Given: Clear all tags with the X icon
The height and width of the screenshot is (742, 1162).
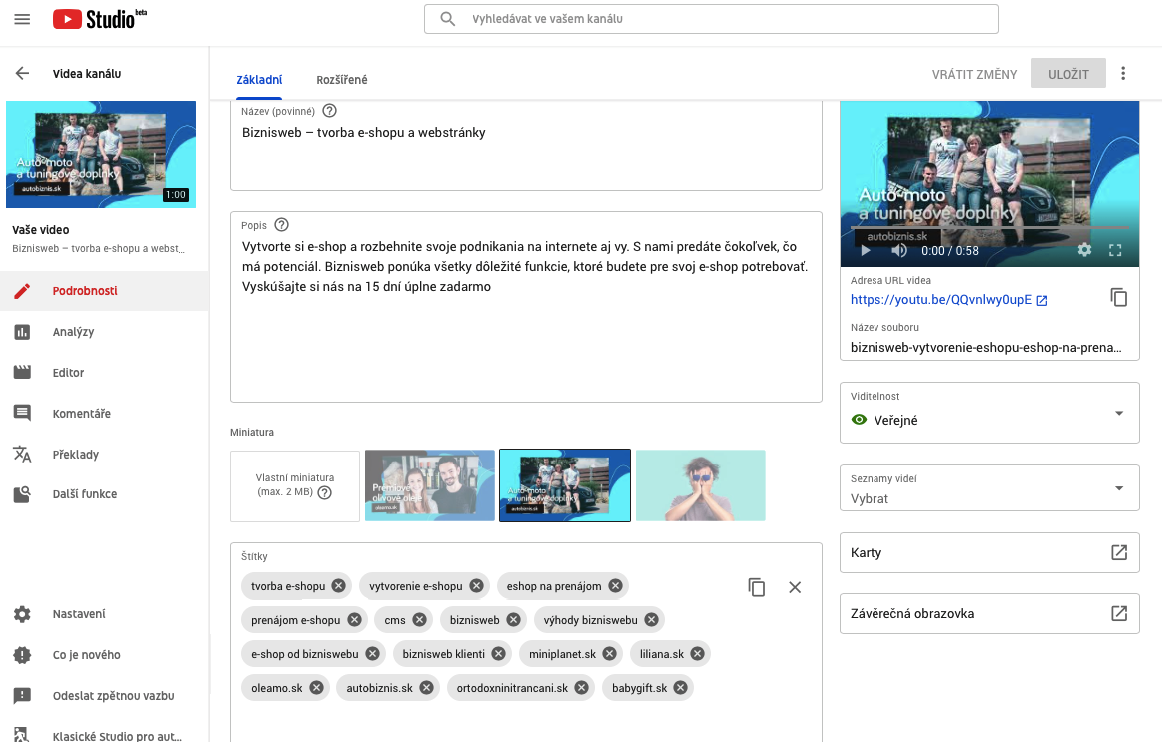Looking at the screenshot, I should pos(795,587).
